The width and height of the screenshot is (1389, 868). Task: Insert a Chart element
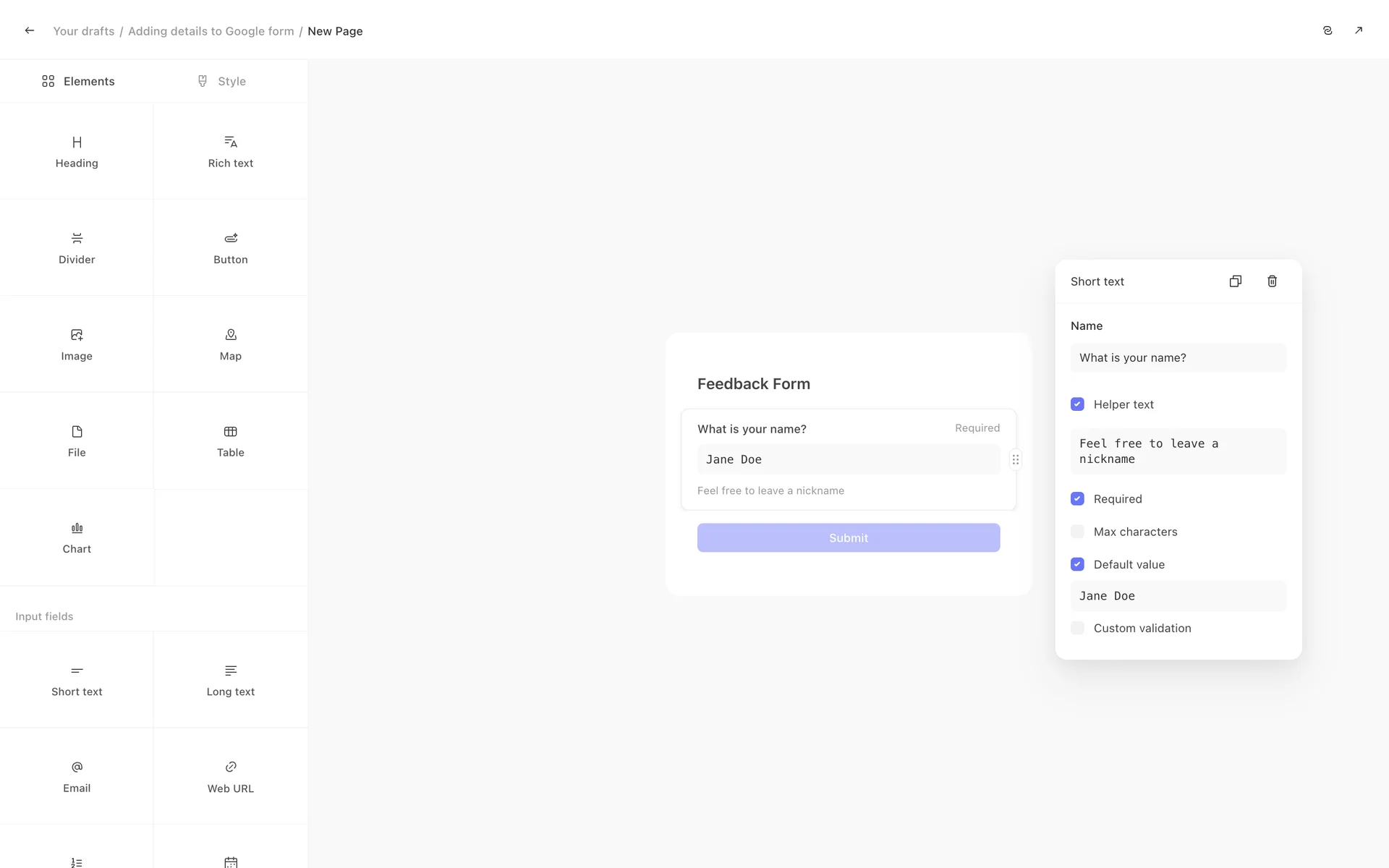pos(77,537)
